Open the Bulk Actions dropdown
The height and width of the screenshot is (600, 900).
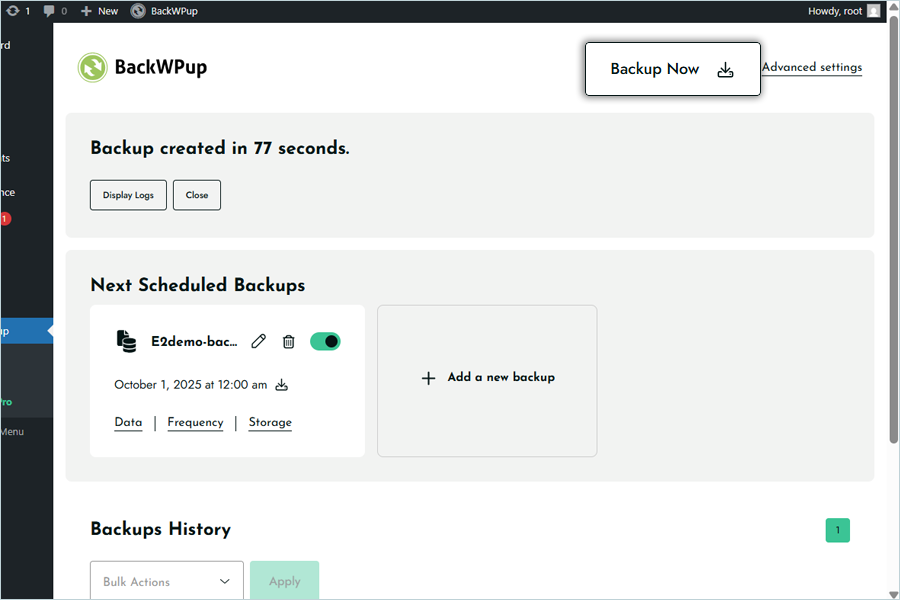click(x=167, y=581)
